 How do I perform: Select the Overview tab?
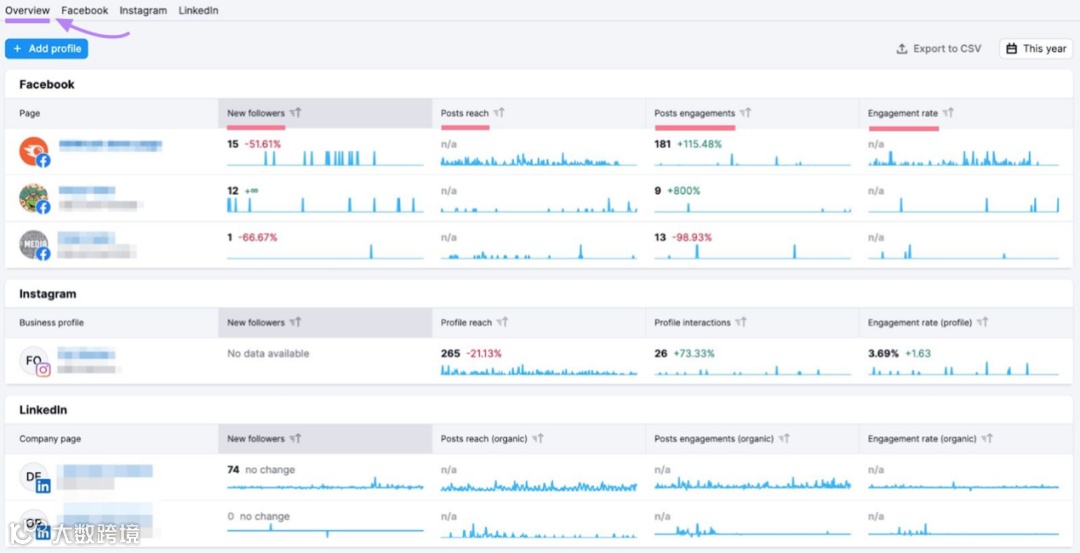pos(28,10)
